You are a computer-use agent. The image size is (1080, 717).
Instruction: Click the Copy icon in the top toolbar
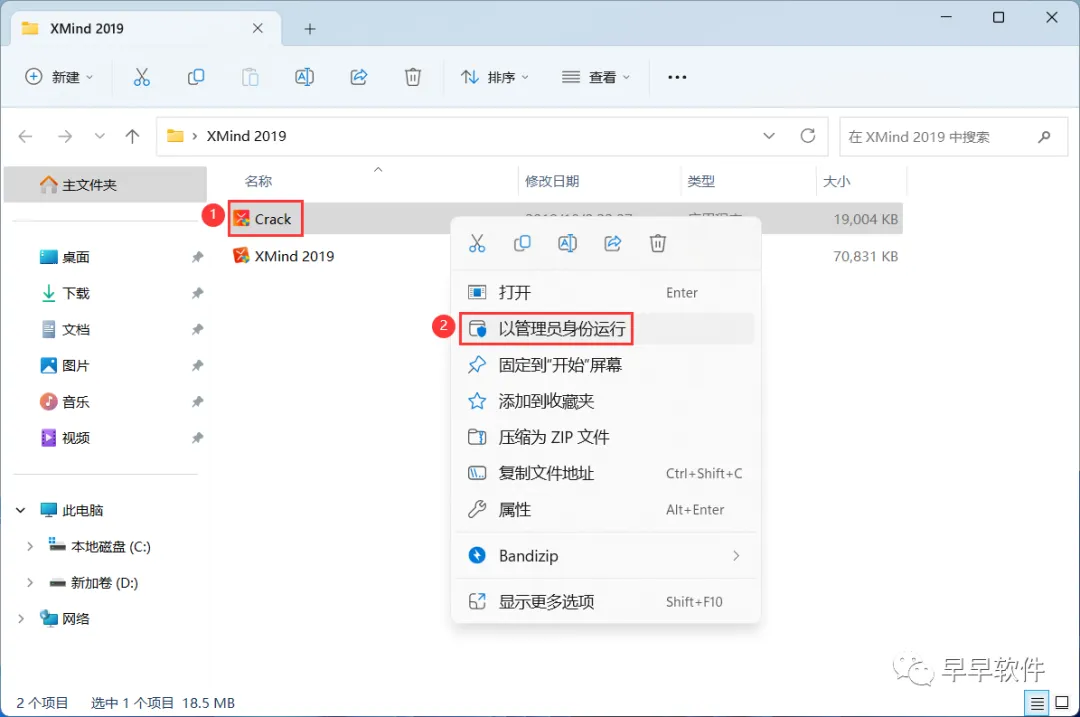pos(196,77)
